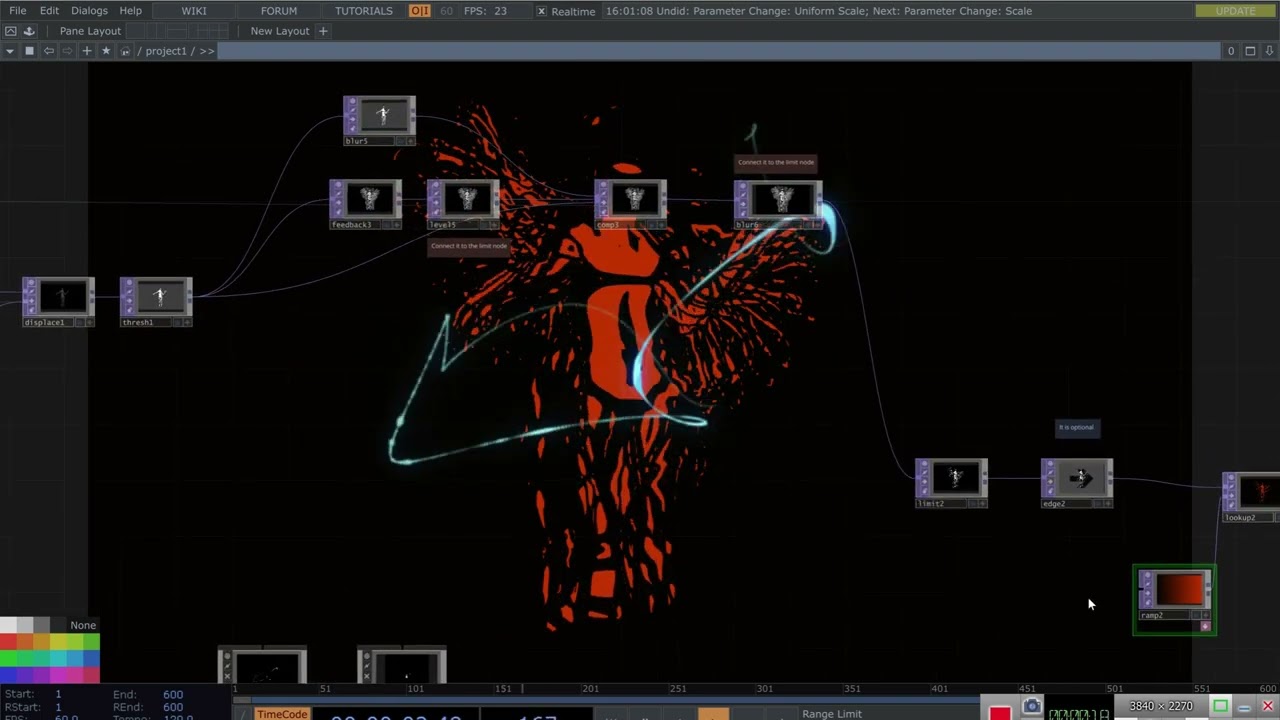
Task: Open the File menu
Action: (18, 11)
